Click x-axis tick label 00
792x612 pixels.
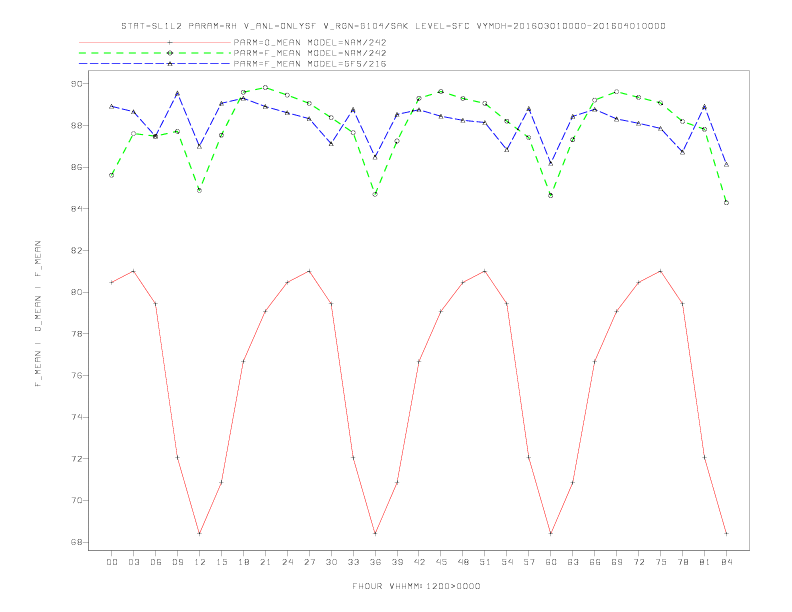pyautogui.click(x=112, y=562)
